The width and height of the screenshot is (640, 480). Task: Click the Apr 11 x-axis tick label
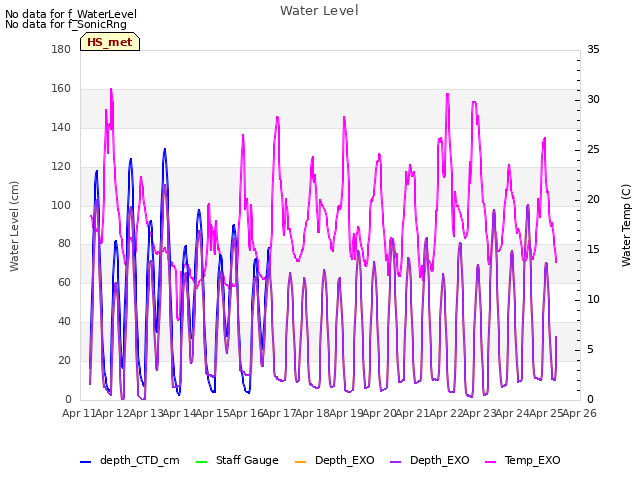pyautogui.click(x=78, y=413)
